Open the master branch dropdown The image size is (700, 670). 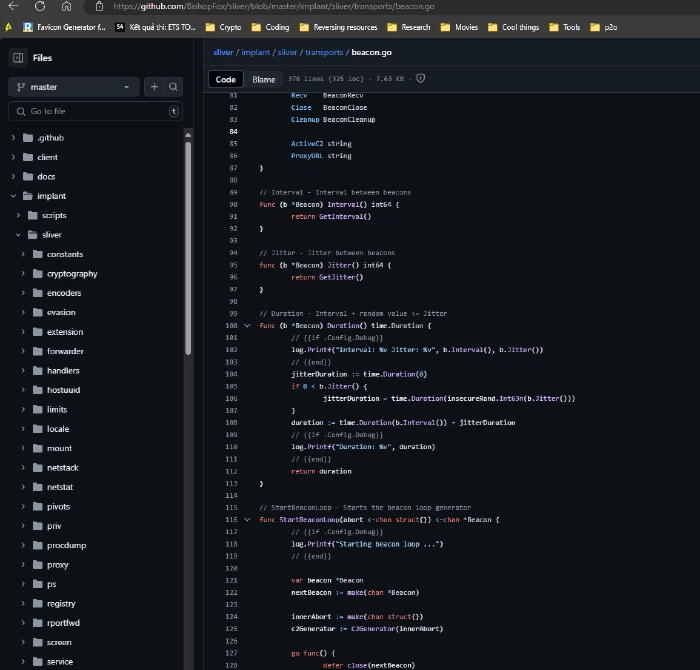click(74, 87)
